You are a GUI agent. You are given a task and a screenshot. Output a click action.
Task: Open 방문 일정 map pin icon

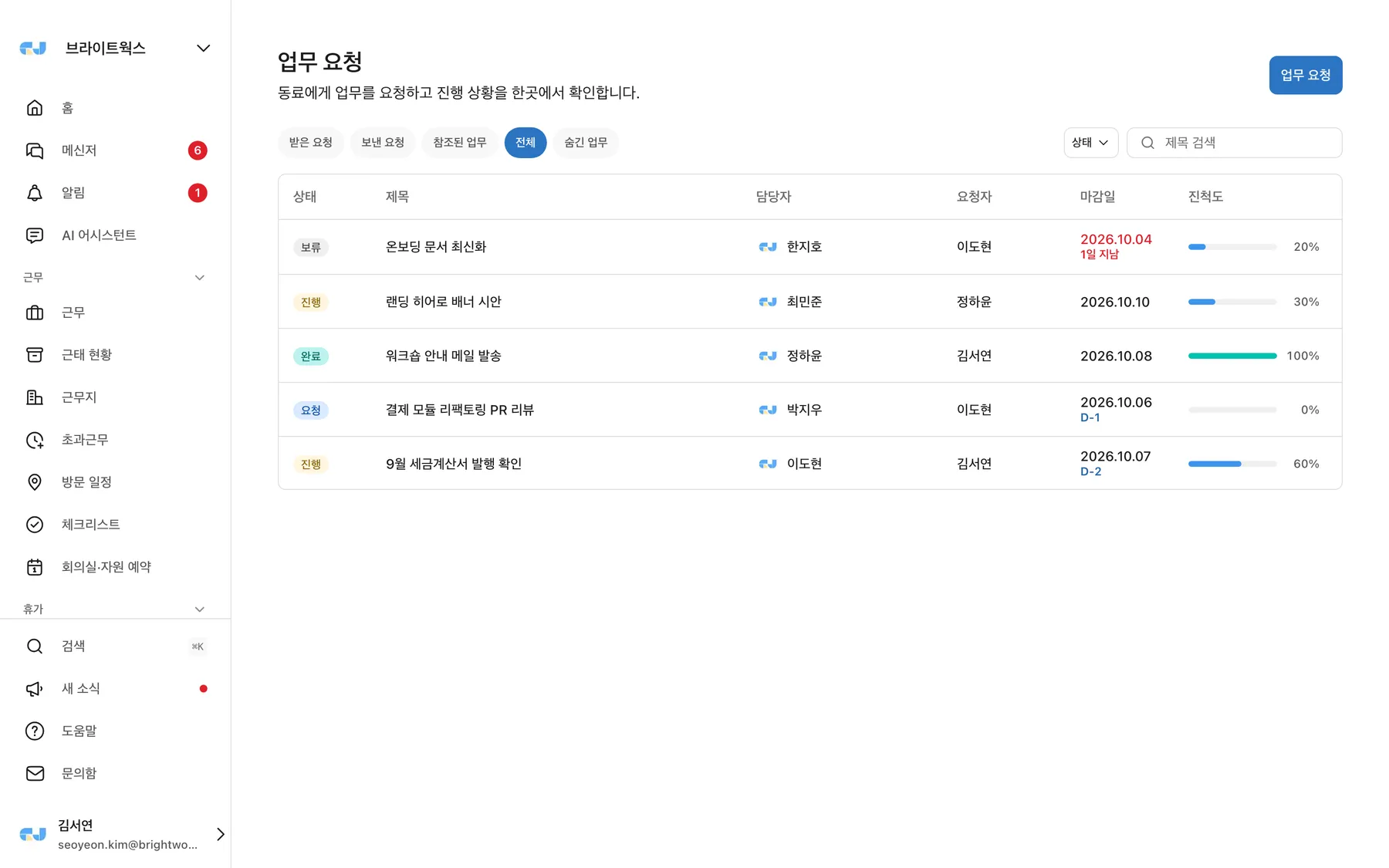pyautogui.click(x=35, y=482)
